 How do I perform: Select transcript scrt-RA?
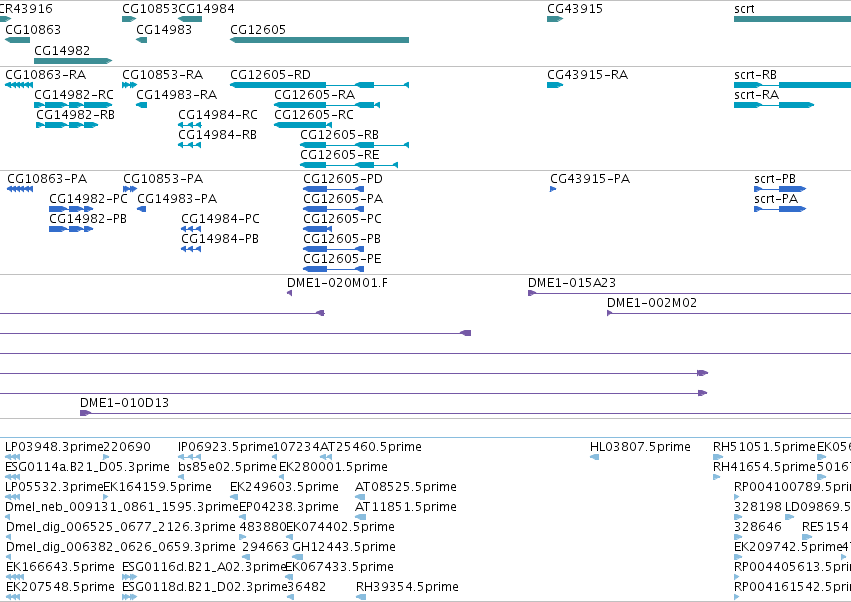point(774,105)
